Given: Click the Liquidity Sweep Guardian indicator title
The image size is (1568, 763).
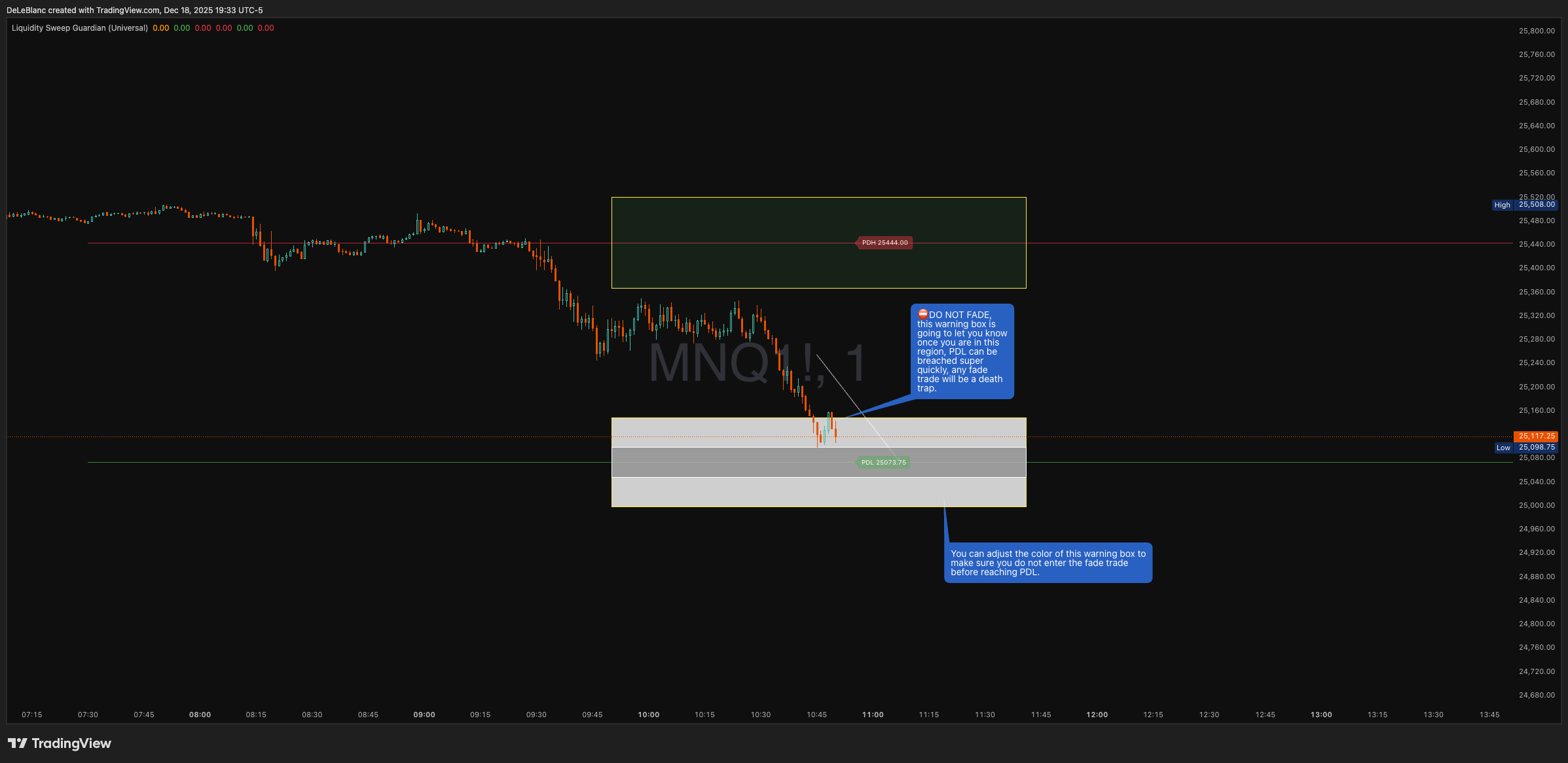Looking at the screenshot, I should pyautogui.click(x=80, y=28).
